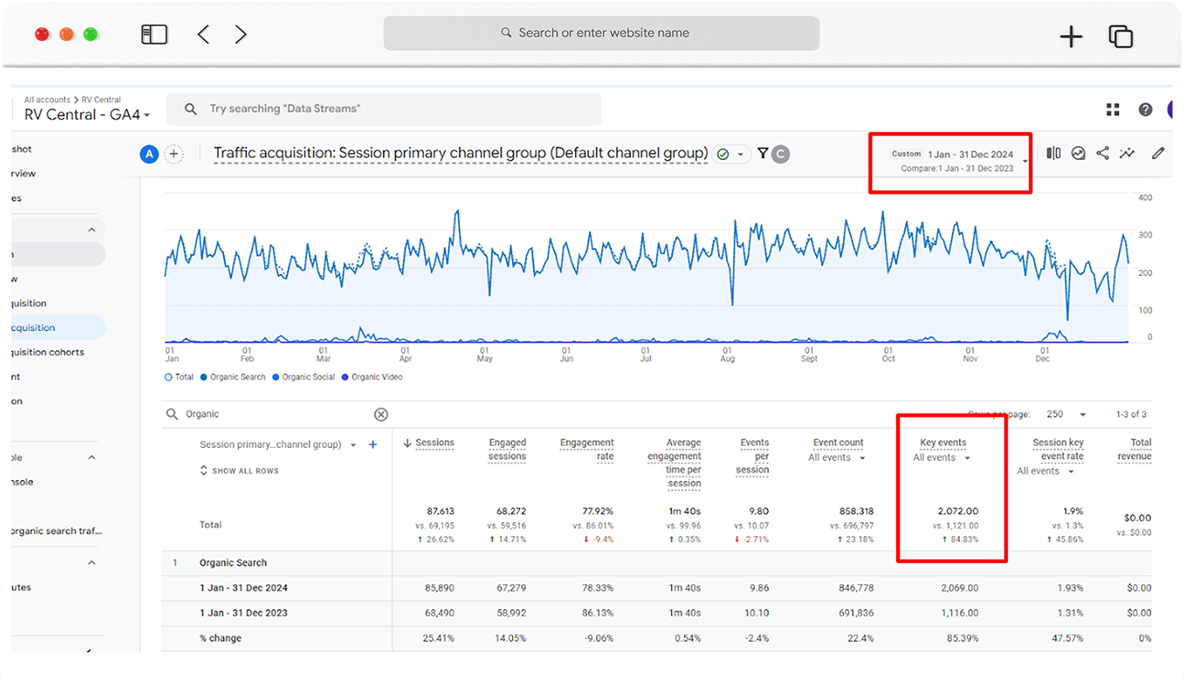Open Session primary channel group dimension dropdown
The width and height of the screenshot is (1184, 695).
pyautogui.click(x=277, y=444)
